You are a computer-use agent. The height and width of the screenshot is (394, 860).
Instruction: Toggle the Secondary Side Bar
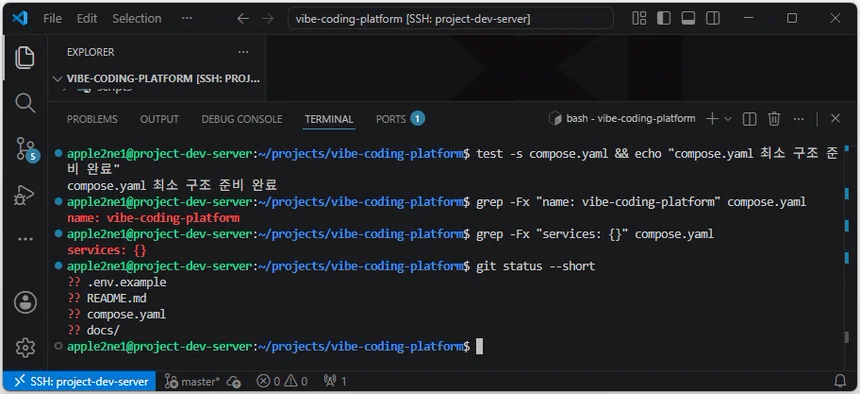point(713,18)
